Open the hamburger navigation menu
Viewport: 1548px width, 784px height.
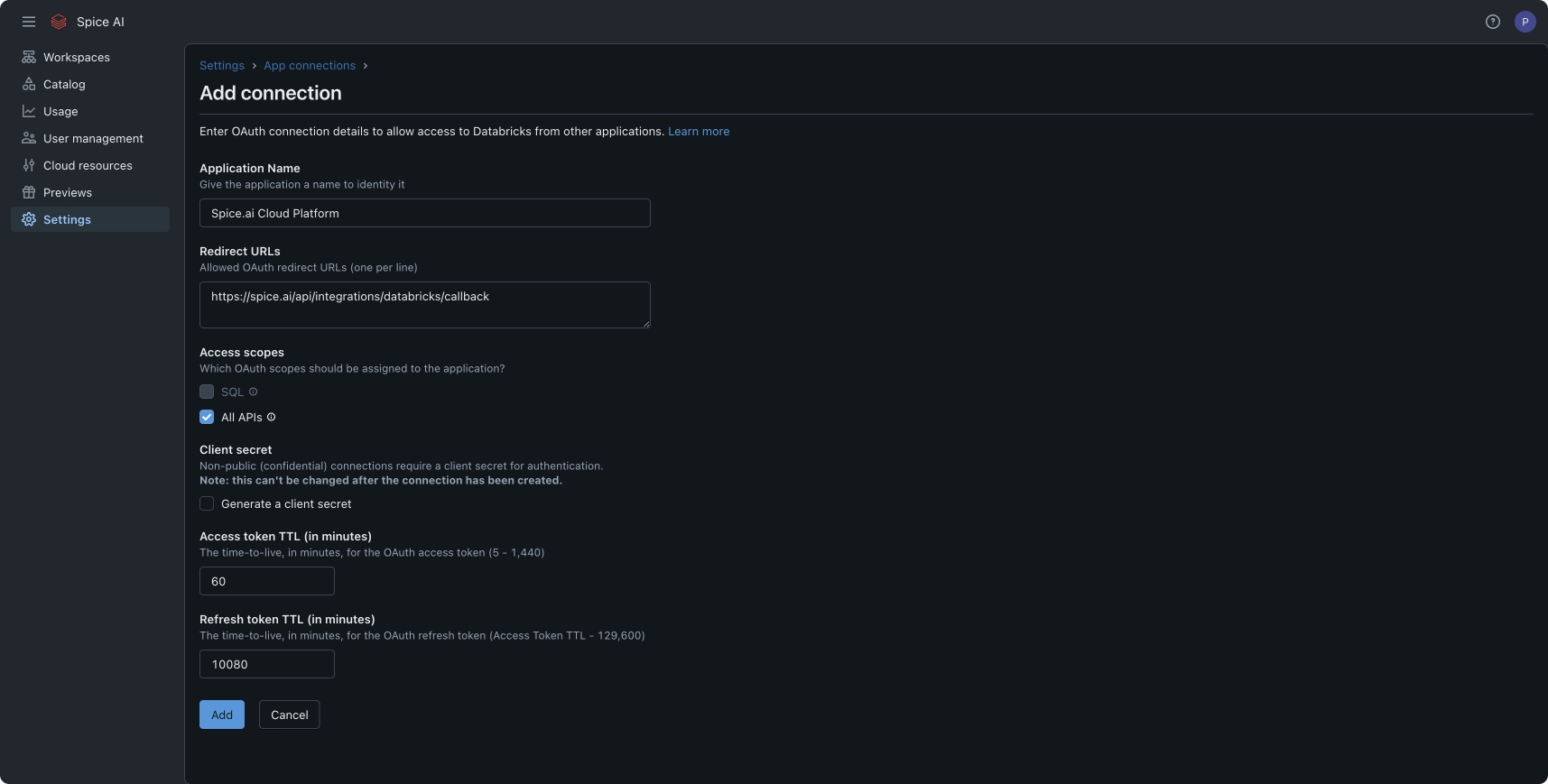click(29, 22)
